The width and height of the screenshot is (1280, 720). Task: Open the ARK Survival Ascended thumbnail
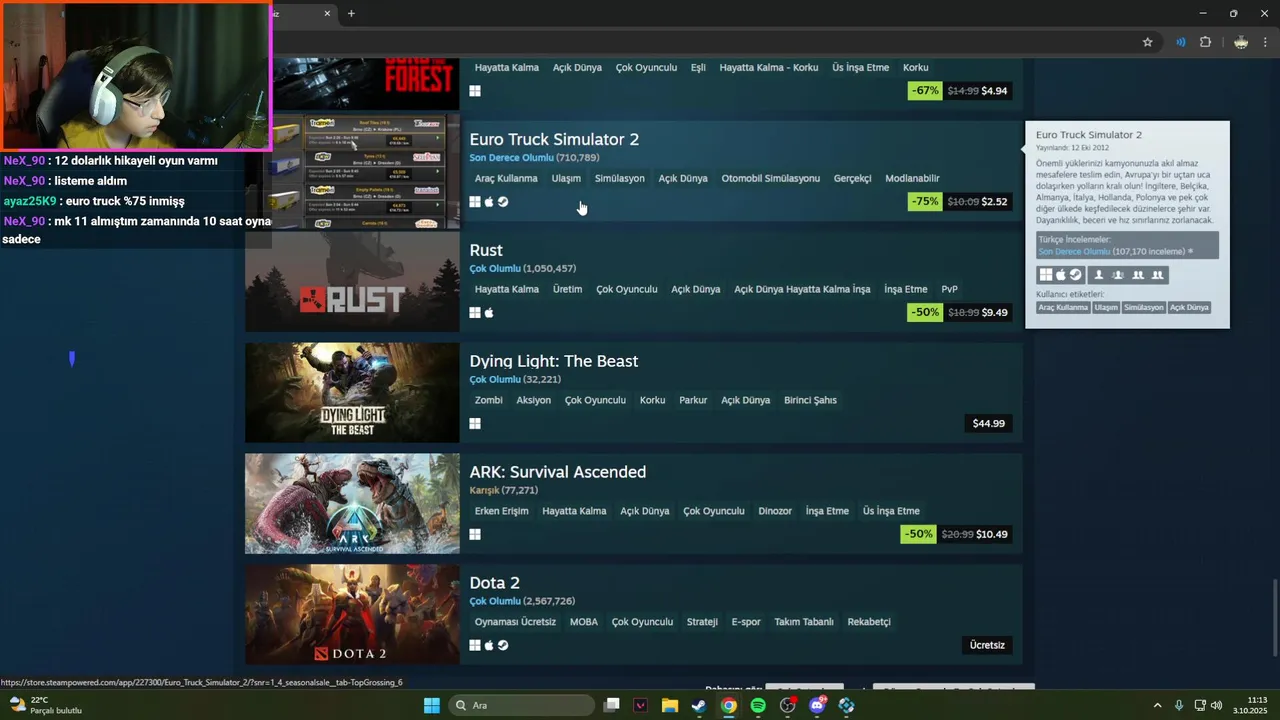[352, 504]
